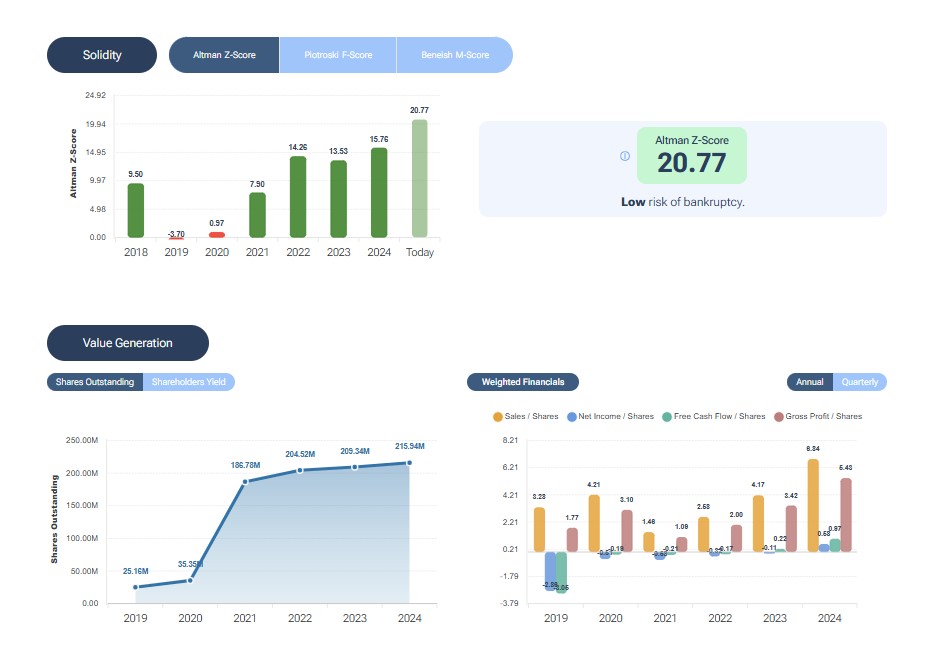Click the info icon beside Altman Z-Score
948x661 pixels.
click(x=625, y=156)
